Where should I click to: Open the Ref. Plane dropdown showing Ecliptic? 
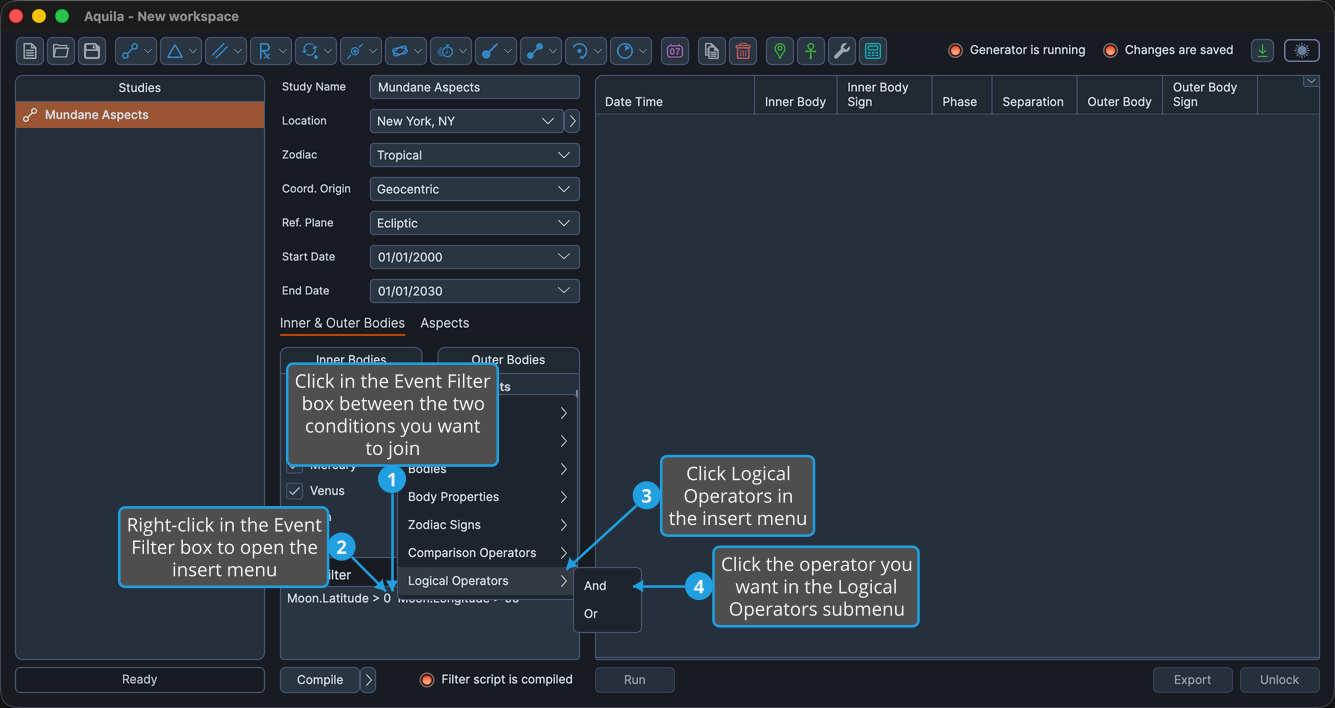click(475, 223)
